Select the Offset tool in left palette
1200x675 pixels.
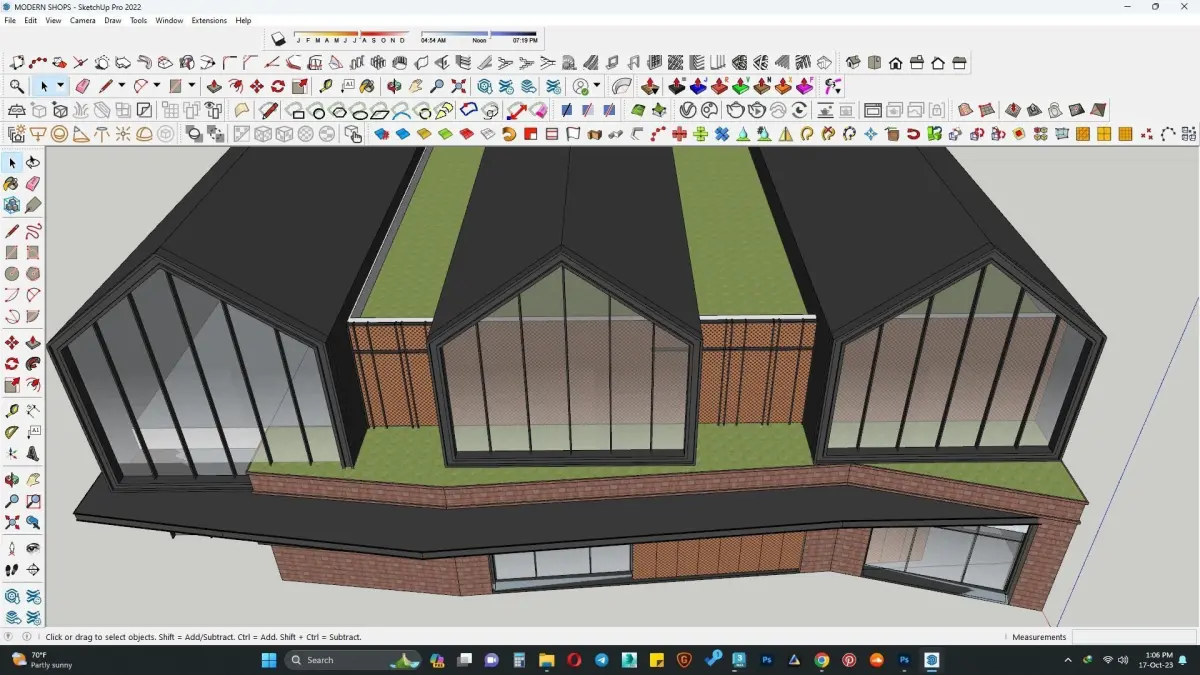33,385
